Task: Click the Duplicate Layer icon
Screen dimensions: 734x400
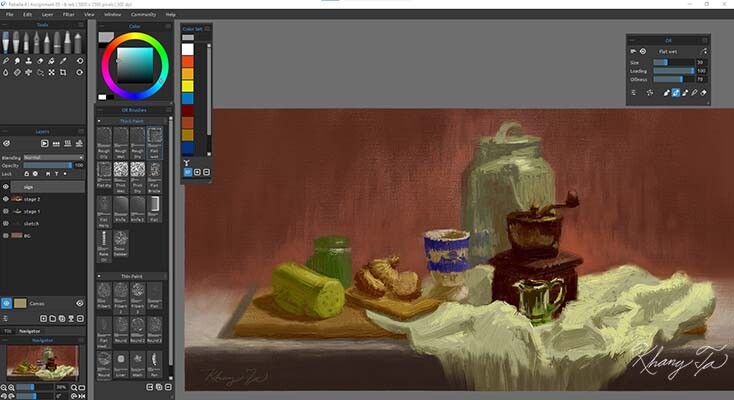Action: (62, 319)
